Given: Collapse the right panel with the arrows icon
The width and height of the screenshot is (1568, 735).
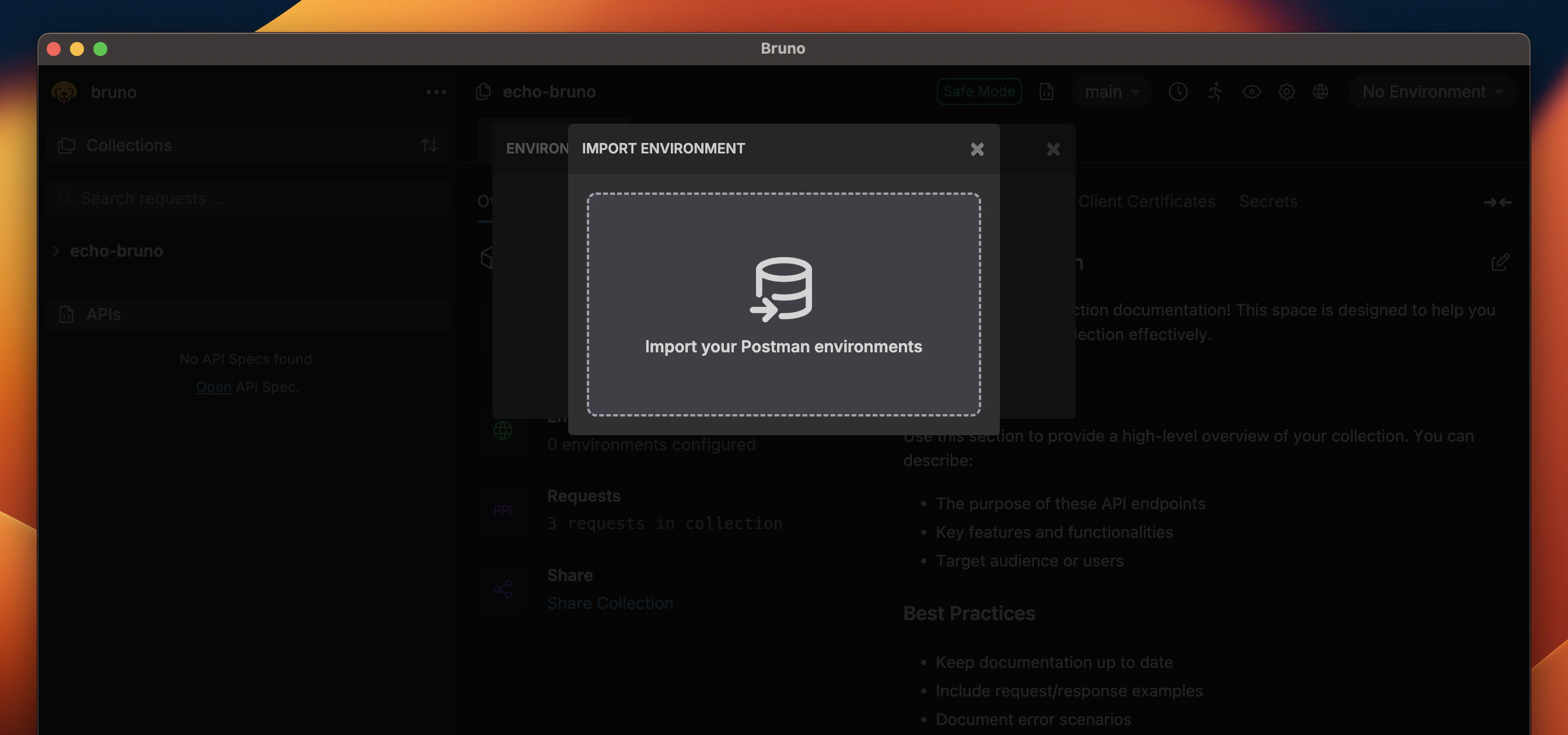Looking at the screenshot, I should (x=1498, y=202).
